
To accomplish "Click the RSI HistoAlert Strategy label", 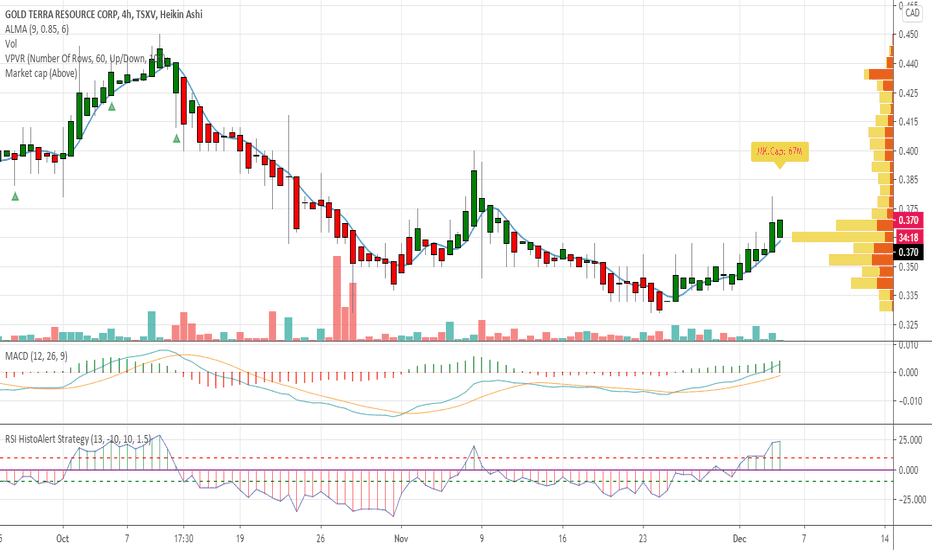I will click(78, 439).
